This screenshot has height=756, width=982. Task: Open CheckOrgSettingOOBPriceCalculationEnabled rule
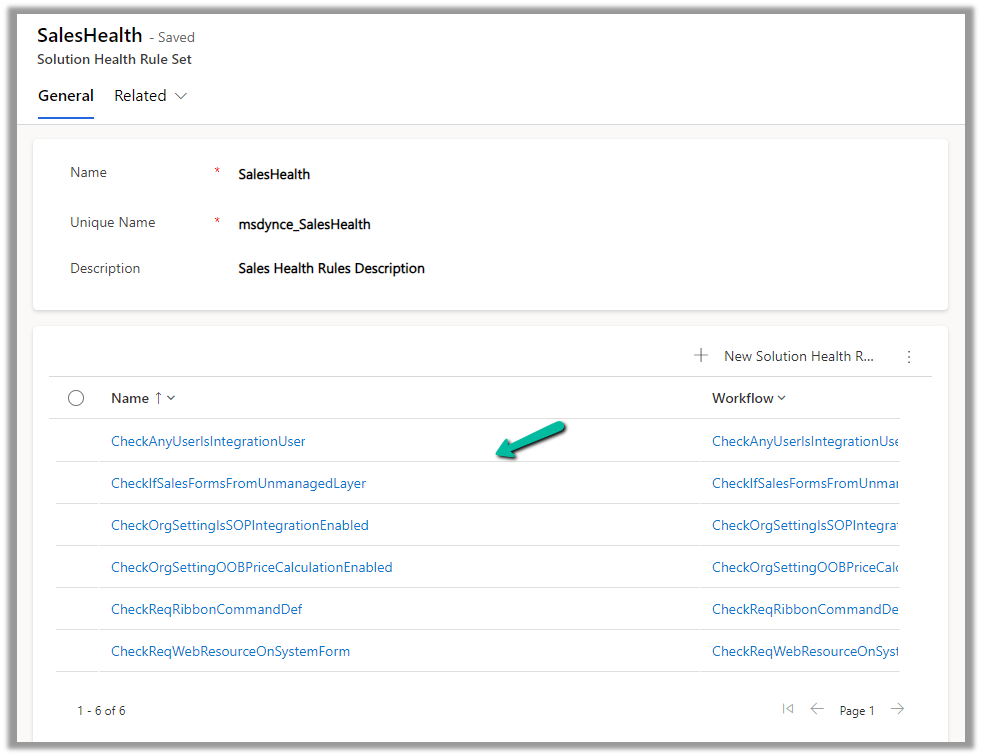coord(251,567)
